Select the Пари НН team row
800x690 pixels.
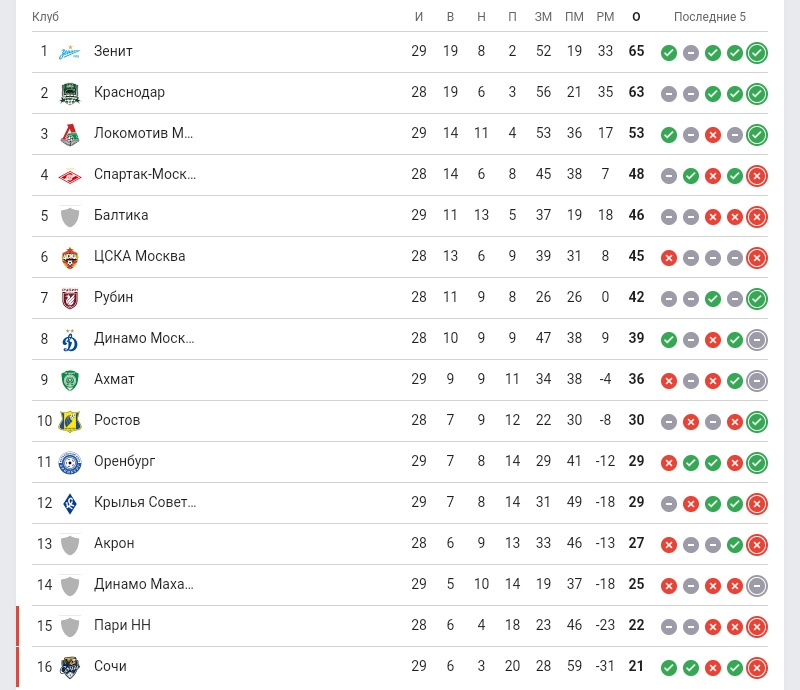399,626
